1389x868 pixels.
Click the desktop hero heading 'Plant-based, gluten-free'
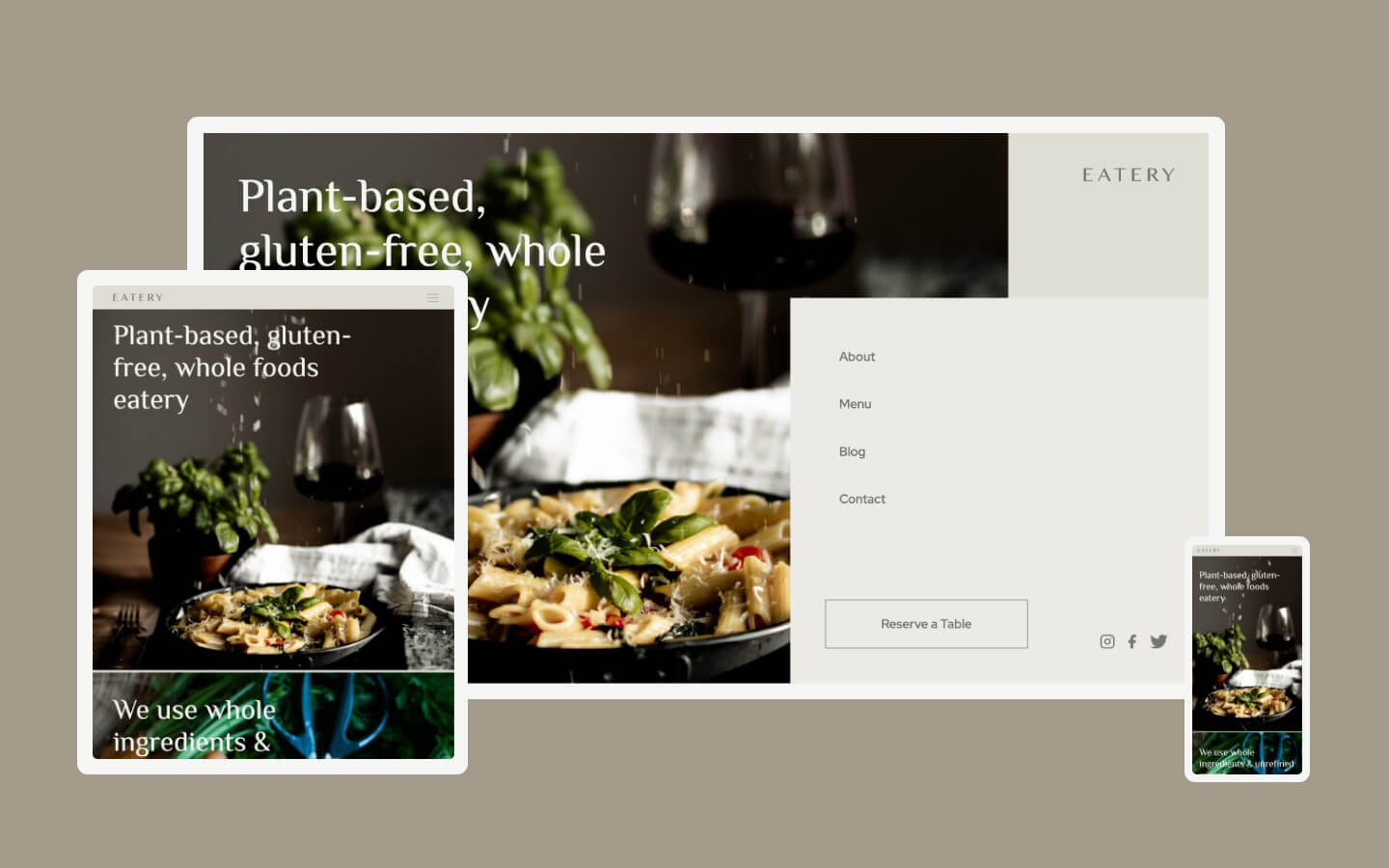tap(422, 224)
